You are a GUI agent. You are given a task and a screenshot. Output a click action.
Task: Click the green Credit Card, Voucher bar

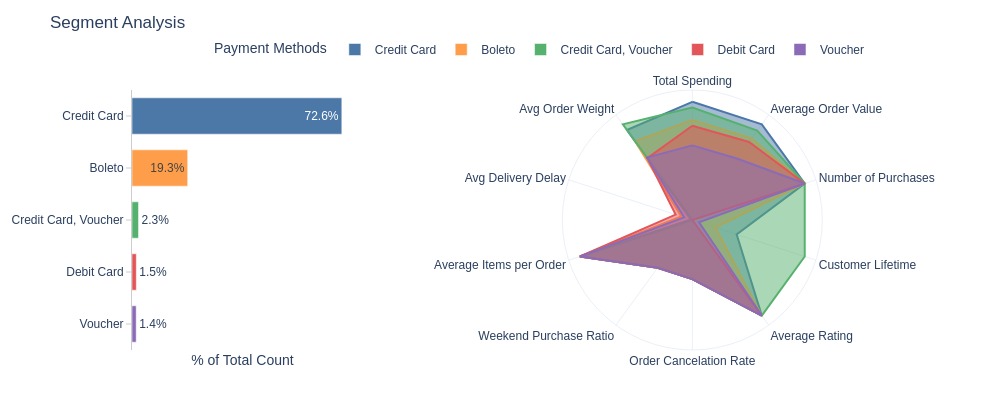pyautogui.click(x=135, y=220)
